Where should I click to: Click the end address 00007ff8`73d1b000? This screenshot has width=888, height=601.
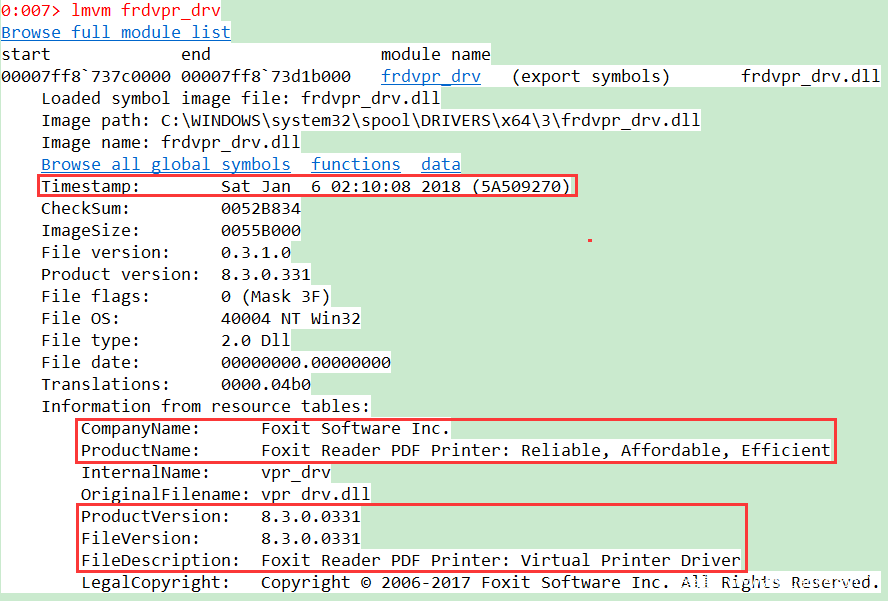[x=266, y=76]
